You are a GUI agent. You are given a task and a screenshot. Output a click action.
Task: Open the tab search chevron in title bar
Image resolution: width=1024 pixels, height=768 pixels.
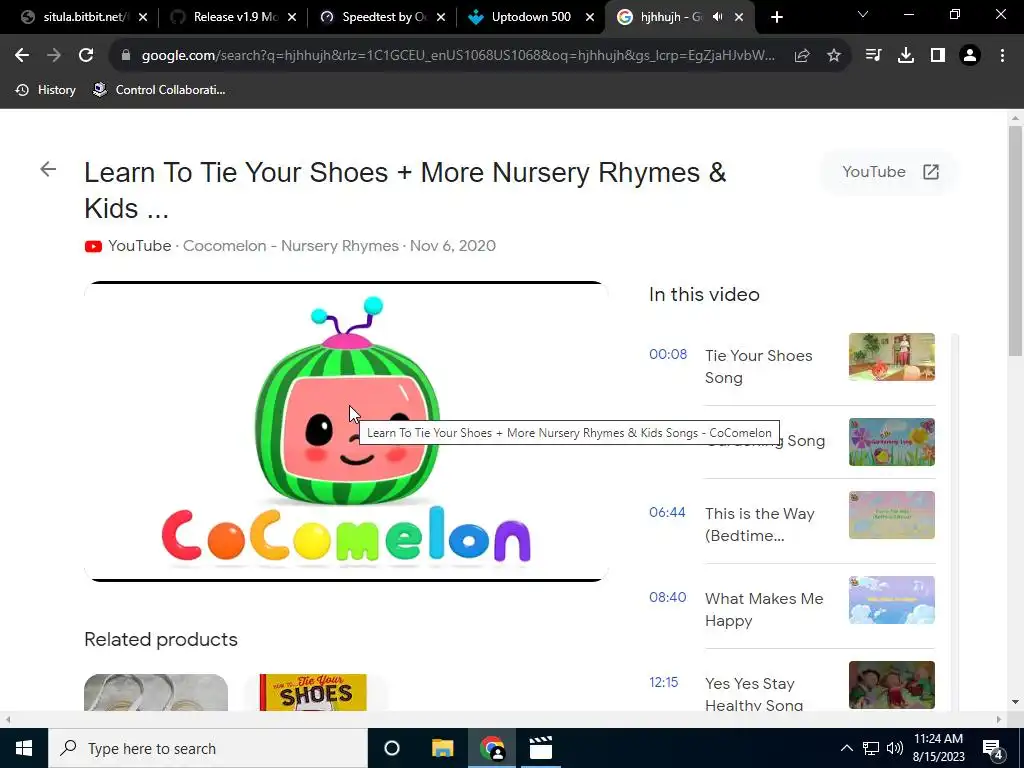click(x=863, y=14)
